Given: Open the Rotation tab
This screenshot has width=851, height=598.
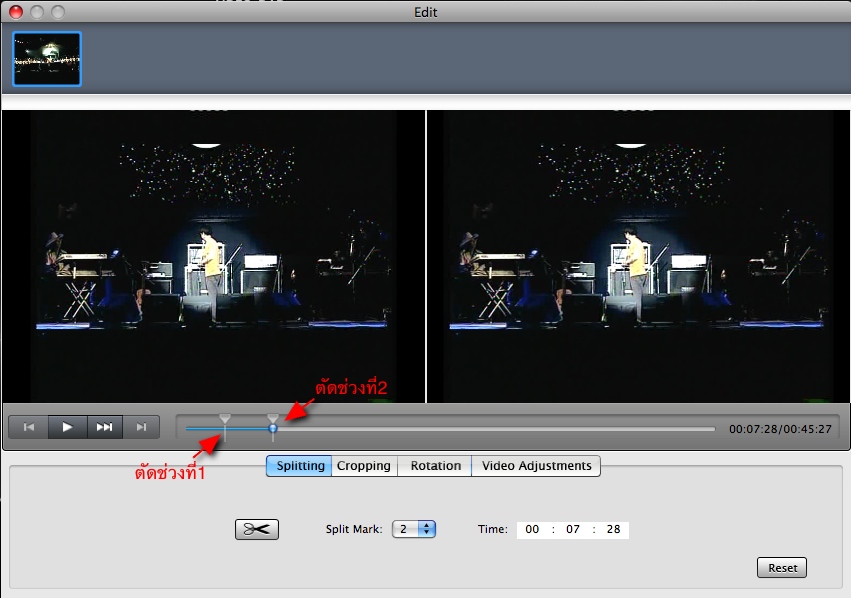Looking at the screenshot, I should tap(435, 466).
